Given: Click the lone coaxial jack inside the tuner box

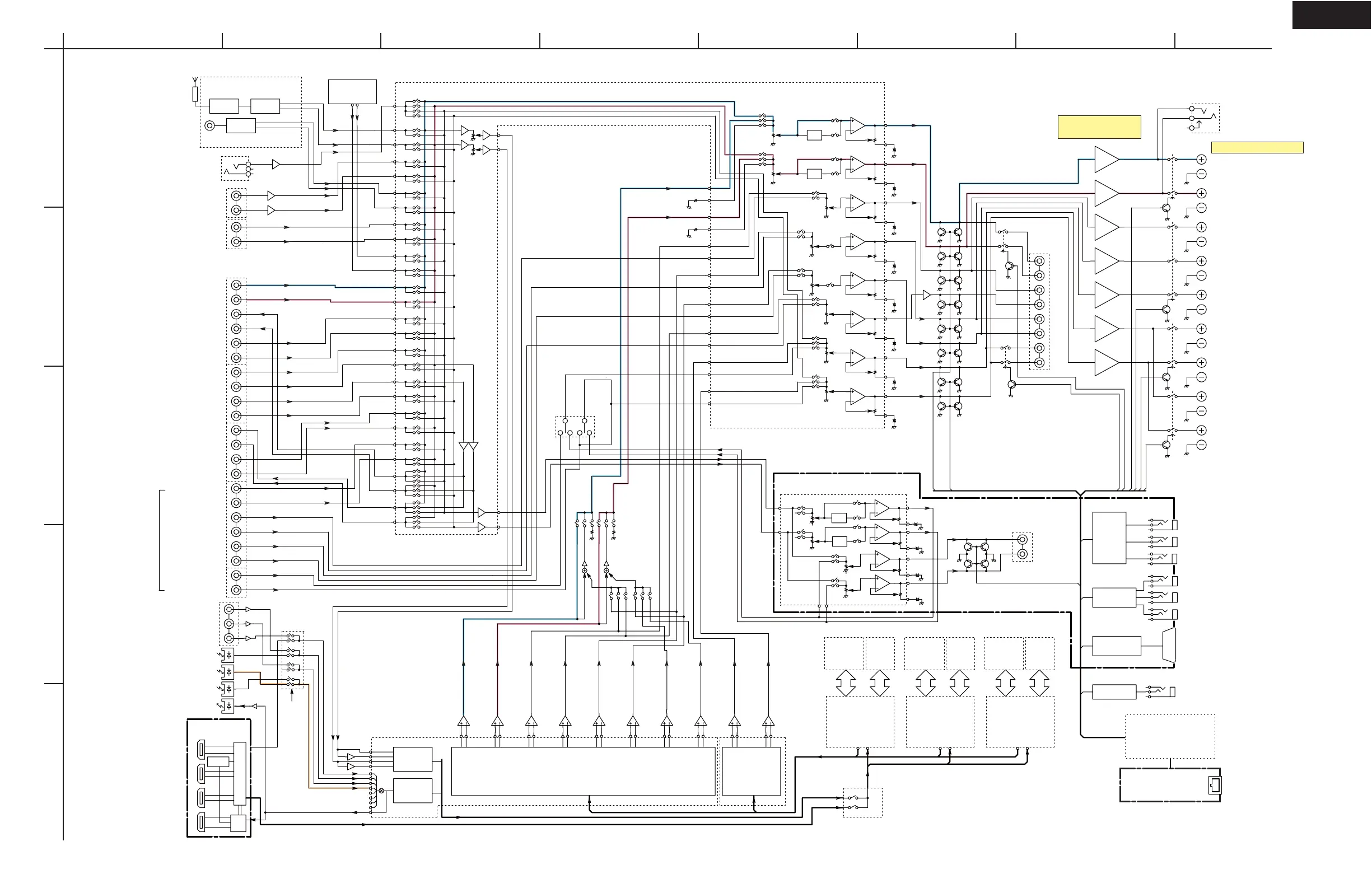Looking at the screenshot, I should [210, 125].
